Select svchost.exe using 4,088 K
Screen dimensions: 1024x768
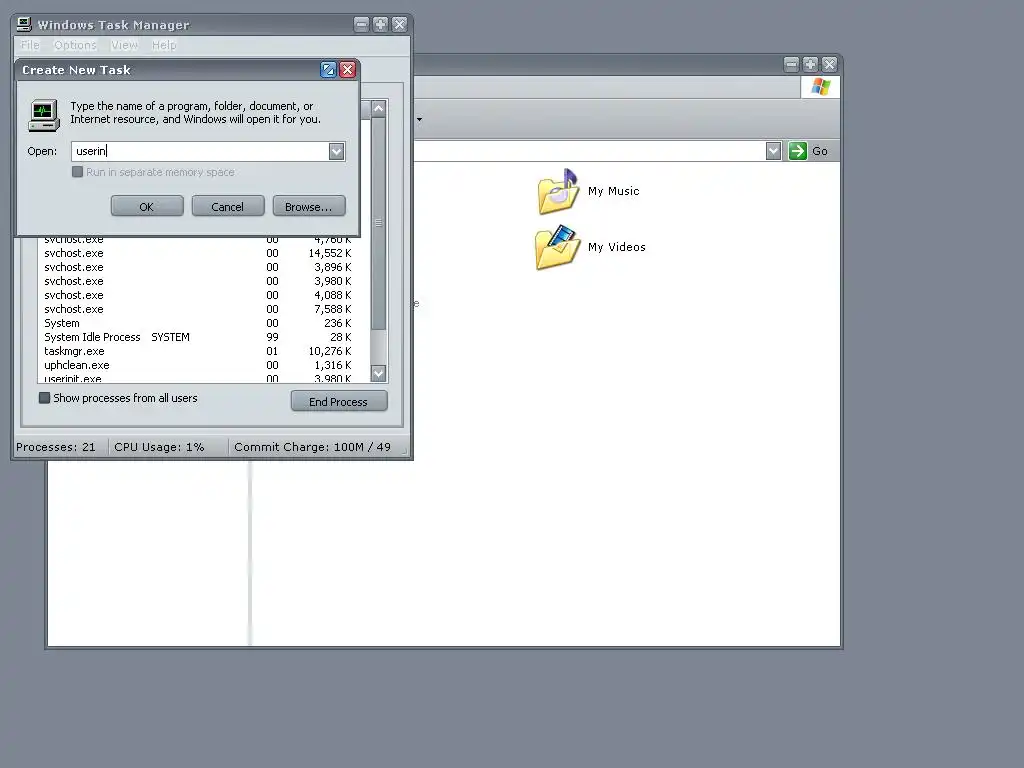(x=198, y=295)
